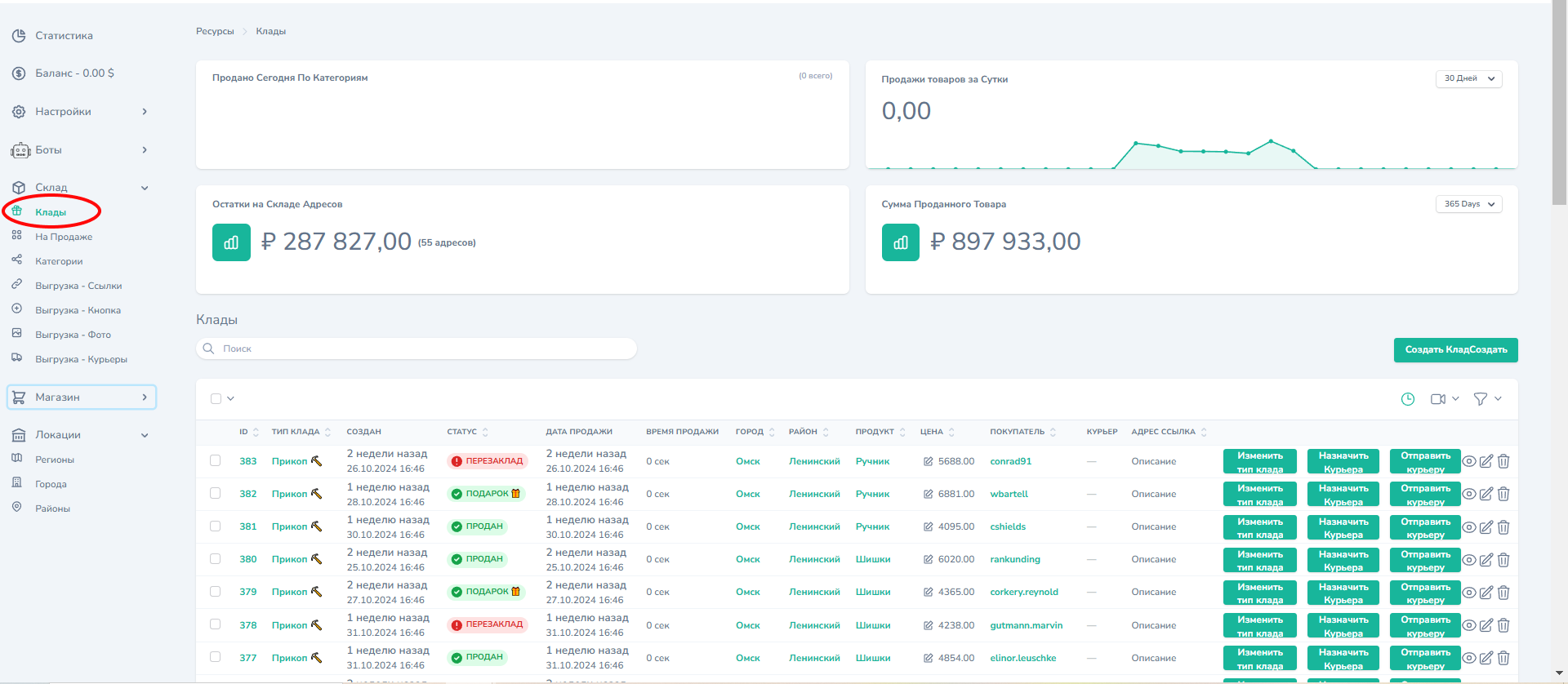Click the clock history icon above the table
This screenshot has height=684, width=1568.
click(1408, 399)
